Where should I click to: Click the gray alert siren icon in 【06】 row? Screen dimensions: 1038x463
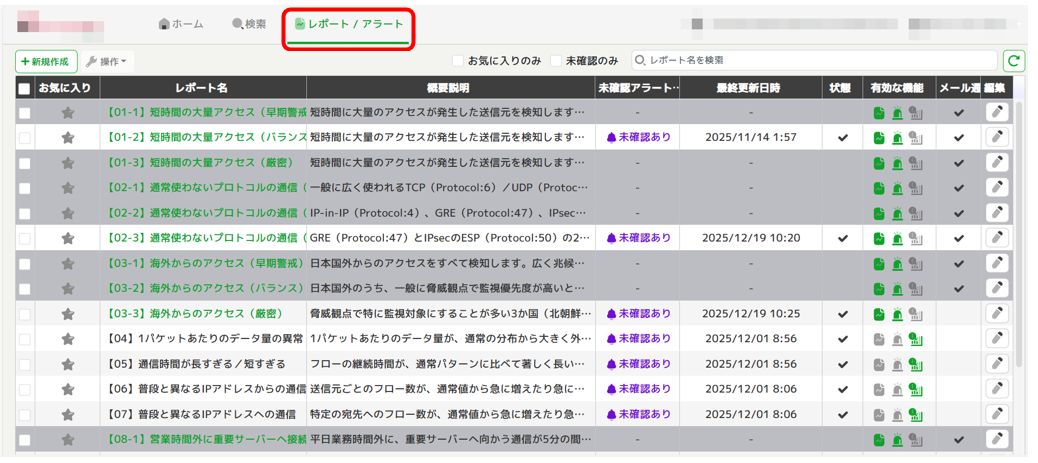tap(898, 389)
